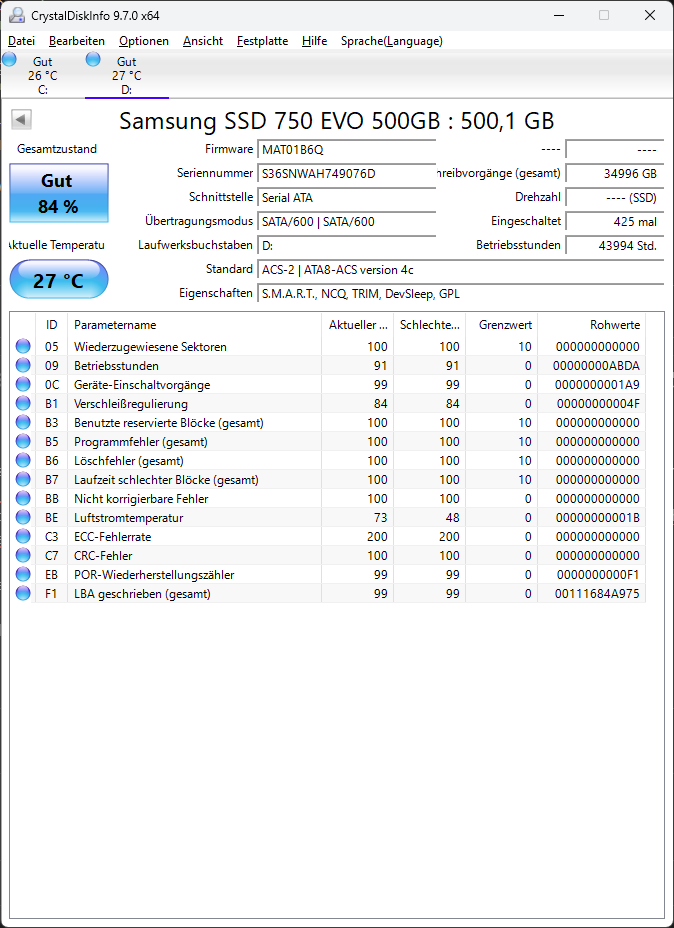Click the Drehzahl value ---- (SSD)

pos(615,198)
